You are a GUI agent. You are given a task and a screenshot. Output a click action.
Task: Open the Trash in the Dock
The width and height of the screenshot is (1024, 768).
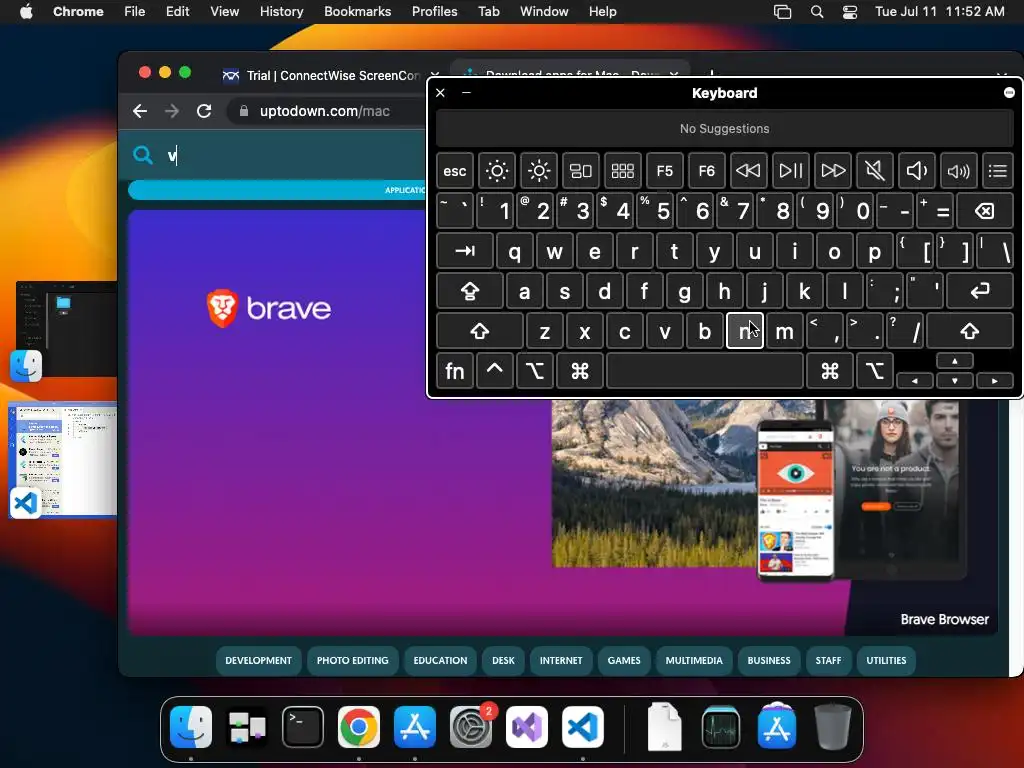pos(833,727)
